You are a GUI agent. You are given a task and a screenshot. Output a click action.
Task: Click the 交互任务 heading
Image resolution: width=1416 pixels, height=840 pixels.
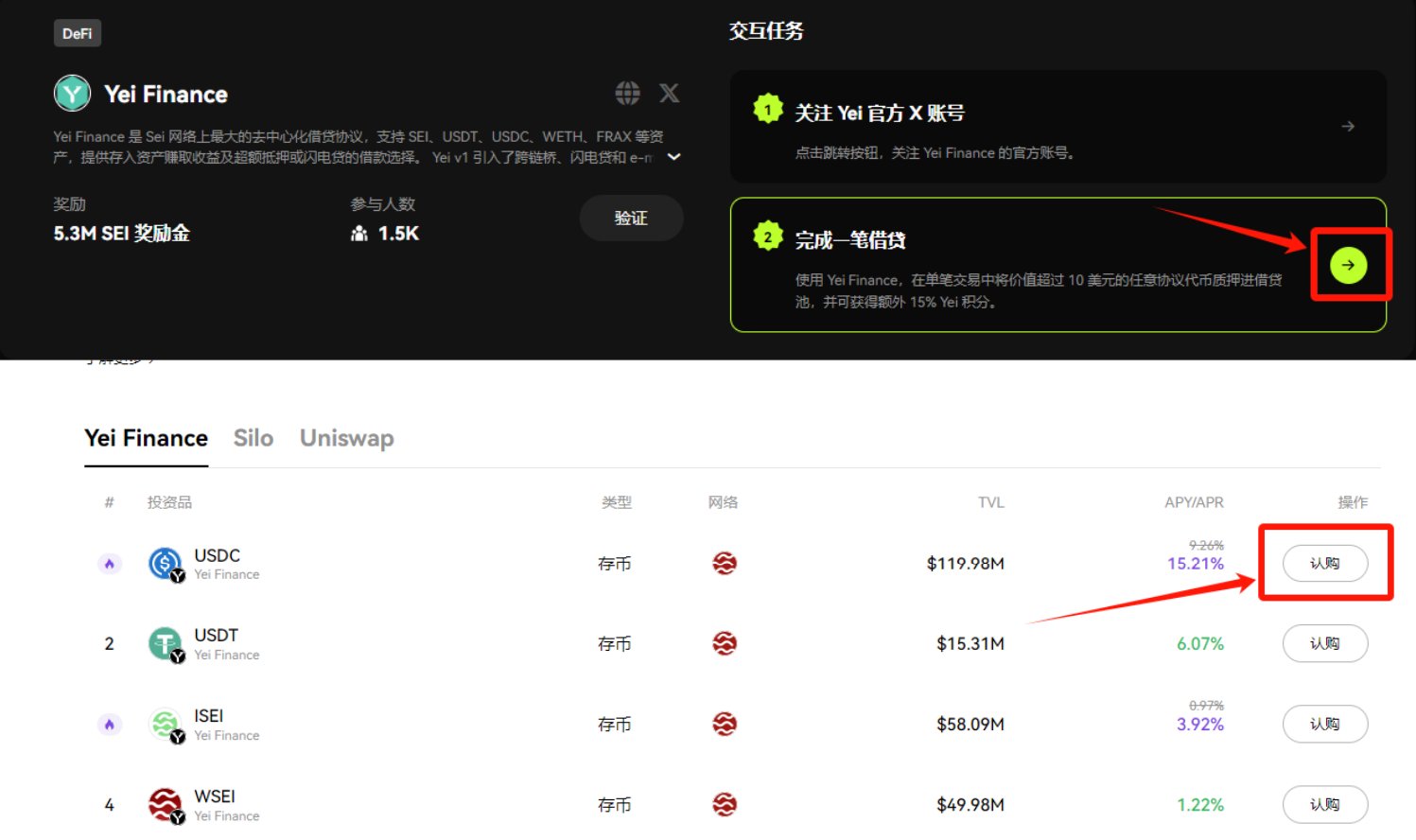coord(766,31)
